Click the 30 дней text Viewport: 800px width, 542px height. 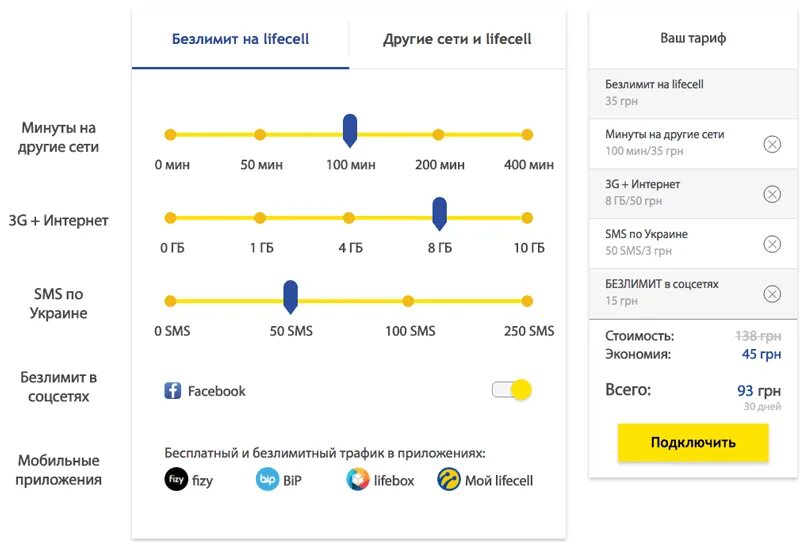click(762, 407)
